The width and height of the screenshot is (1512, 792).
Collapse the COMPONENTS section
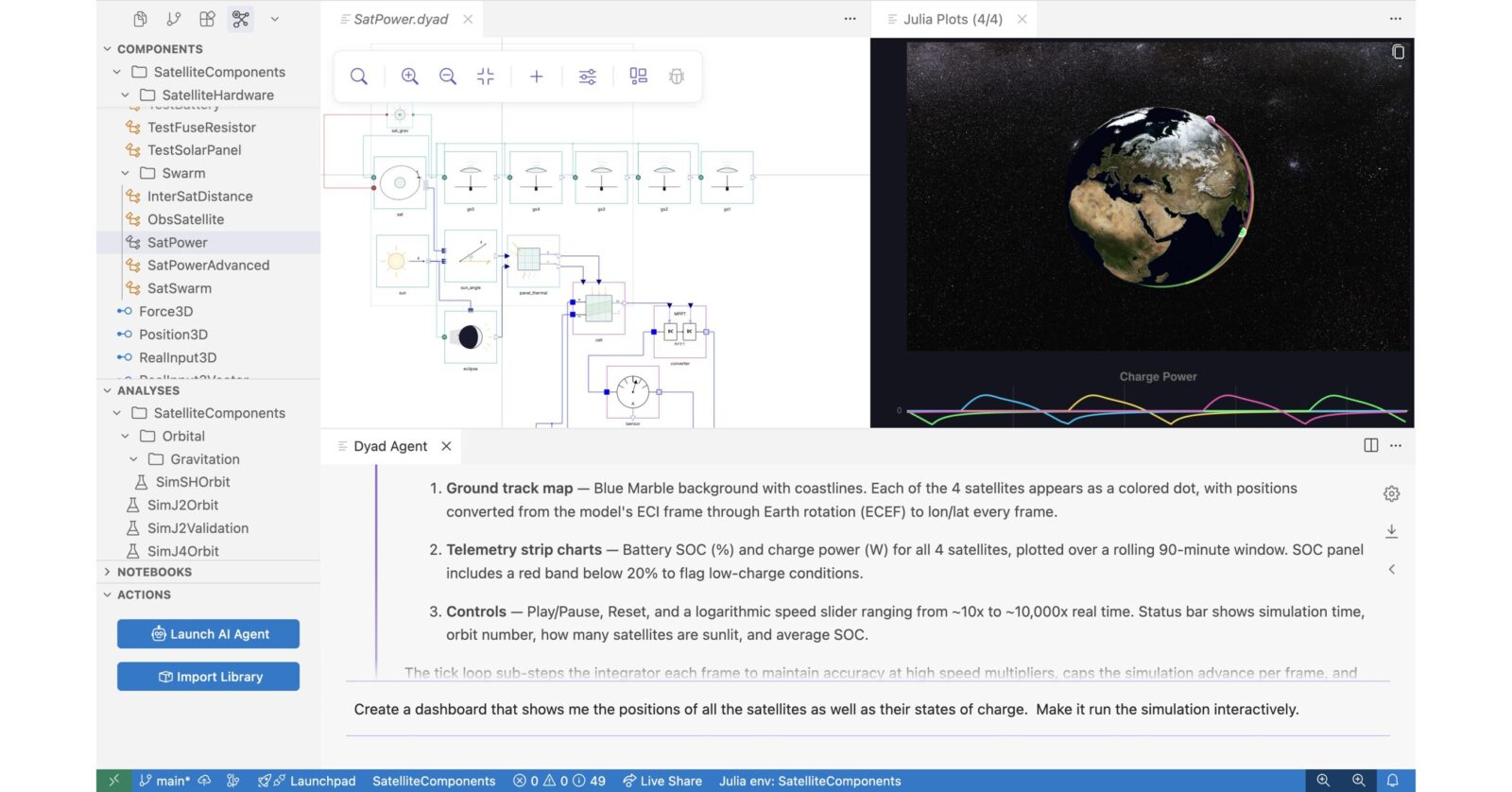108,49
